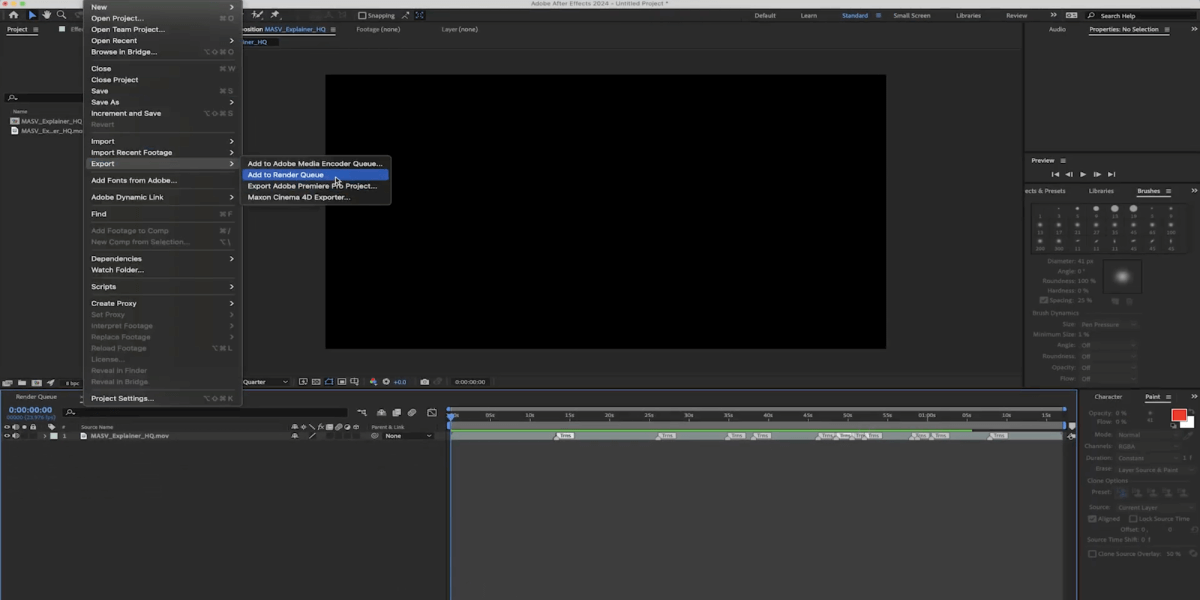Image resolution: width=1200 pixels, height=600 pixels.
Task: Expand the Scripts submenu
Action: (x=162, y=287)
